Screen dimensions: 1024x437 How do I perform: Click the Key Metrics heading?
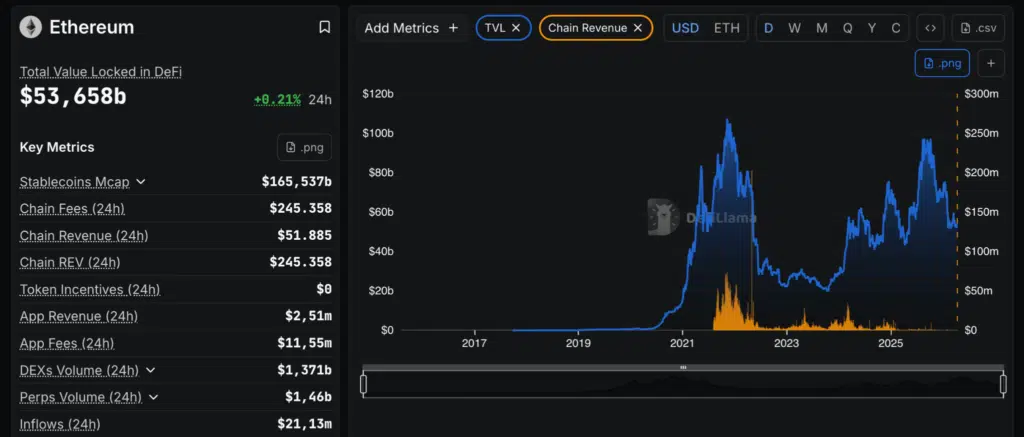(x=57, y=147)
